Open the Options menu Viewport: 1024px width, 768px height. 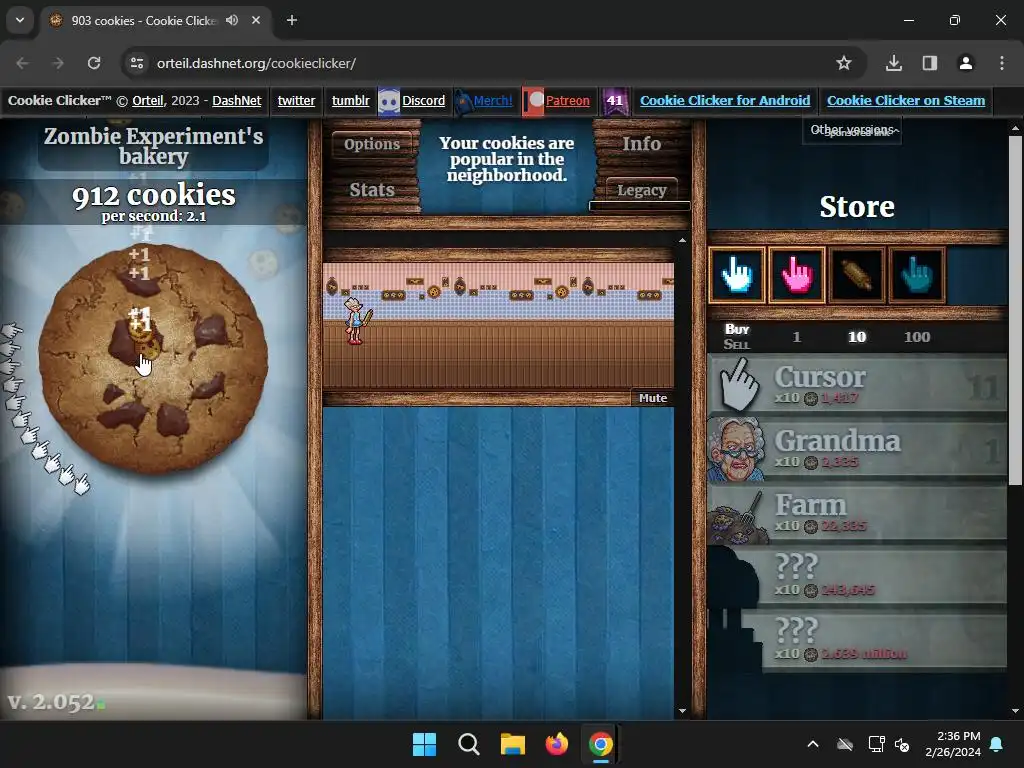coord(372,144)
